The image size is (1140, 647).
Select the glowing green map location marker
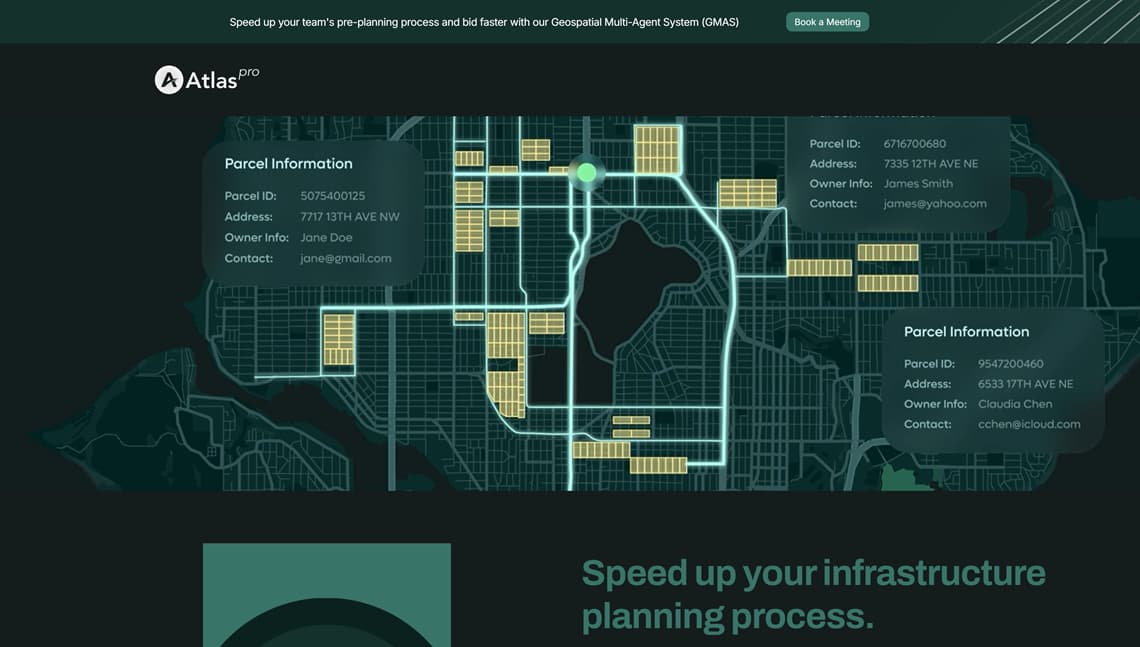[587, 173]
